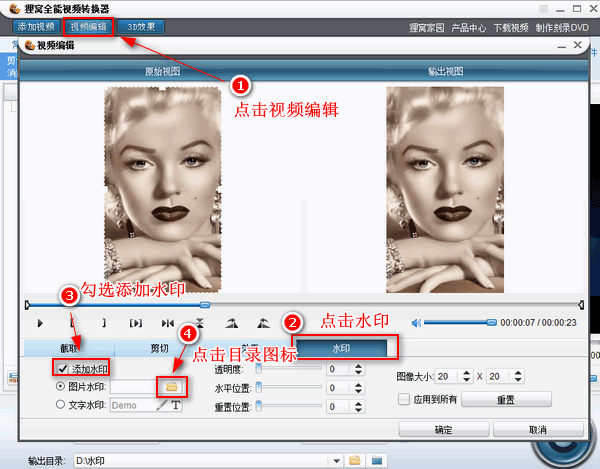
Task: Open the 下载视频 link
Action: click(511, 28)
